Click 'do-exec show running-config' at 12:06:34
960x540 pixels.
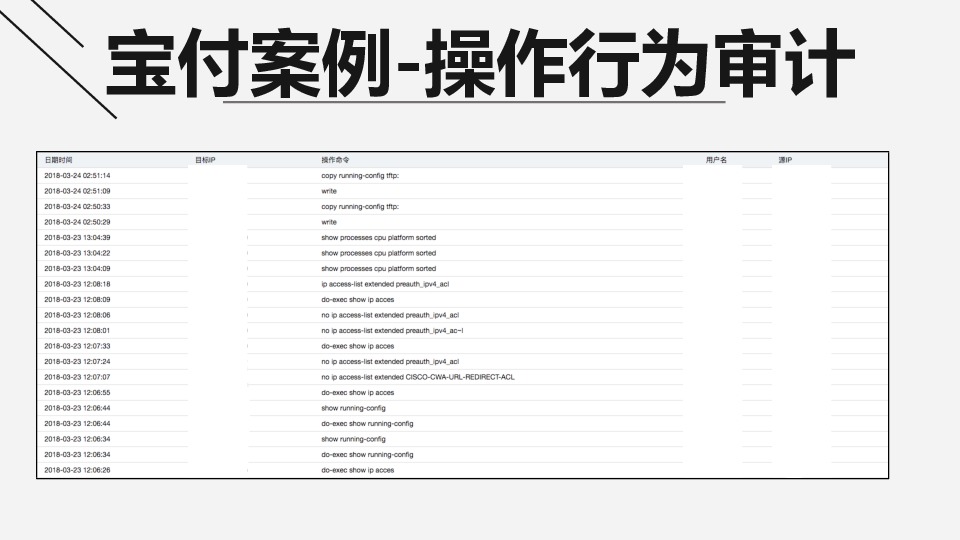coord(367,455)
